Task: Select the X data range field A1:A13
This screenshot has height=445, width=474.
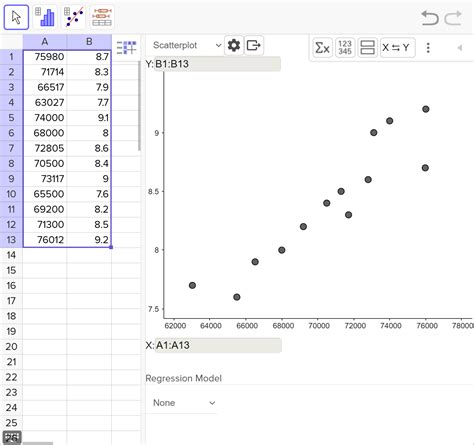Action: point(218,345)
